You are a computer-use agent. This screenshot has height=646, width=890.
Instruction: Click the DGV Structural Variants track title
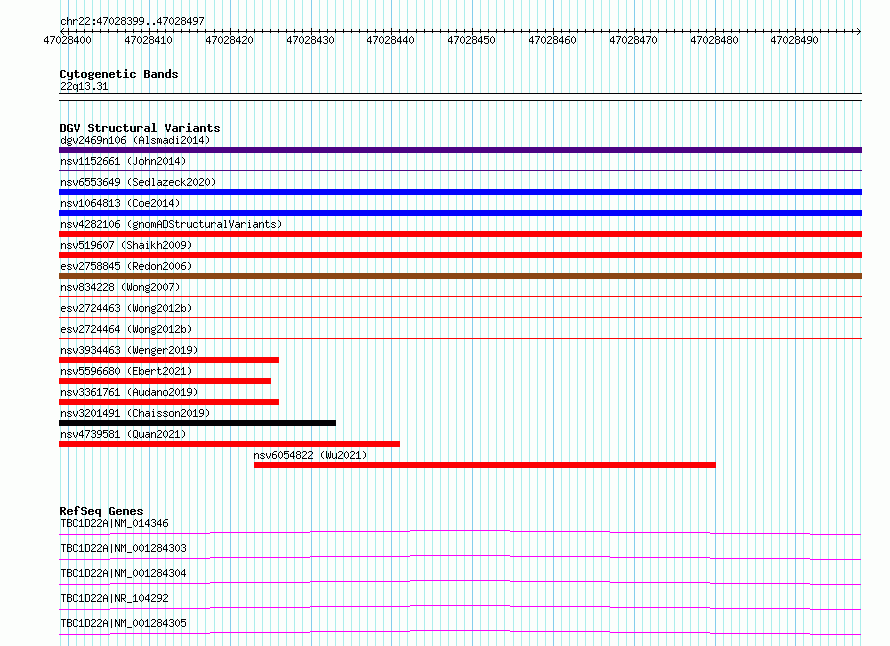pyautogui.click(x=140, y=128)
